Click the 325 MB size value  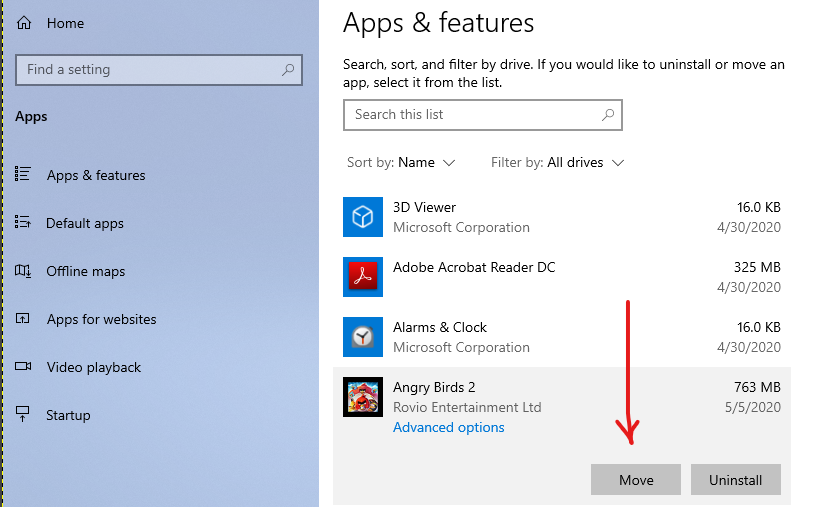click(757, 267)
